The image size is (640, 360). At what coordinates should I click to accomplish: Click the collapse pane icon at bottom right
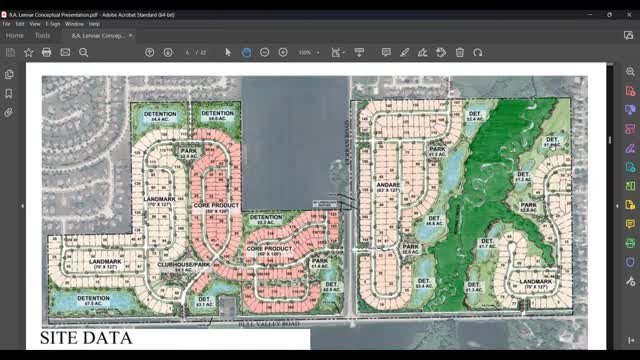[x=631, y=340]
